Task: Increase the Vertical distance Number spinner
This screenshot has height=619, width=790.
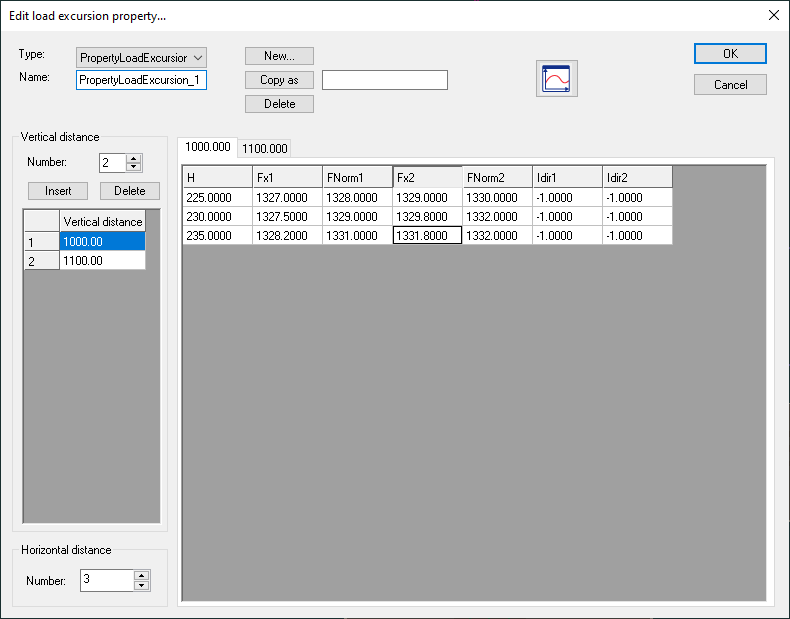Action: [x=134, y=159]
